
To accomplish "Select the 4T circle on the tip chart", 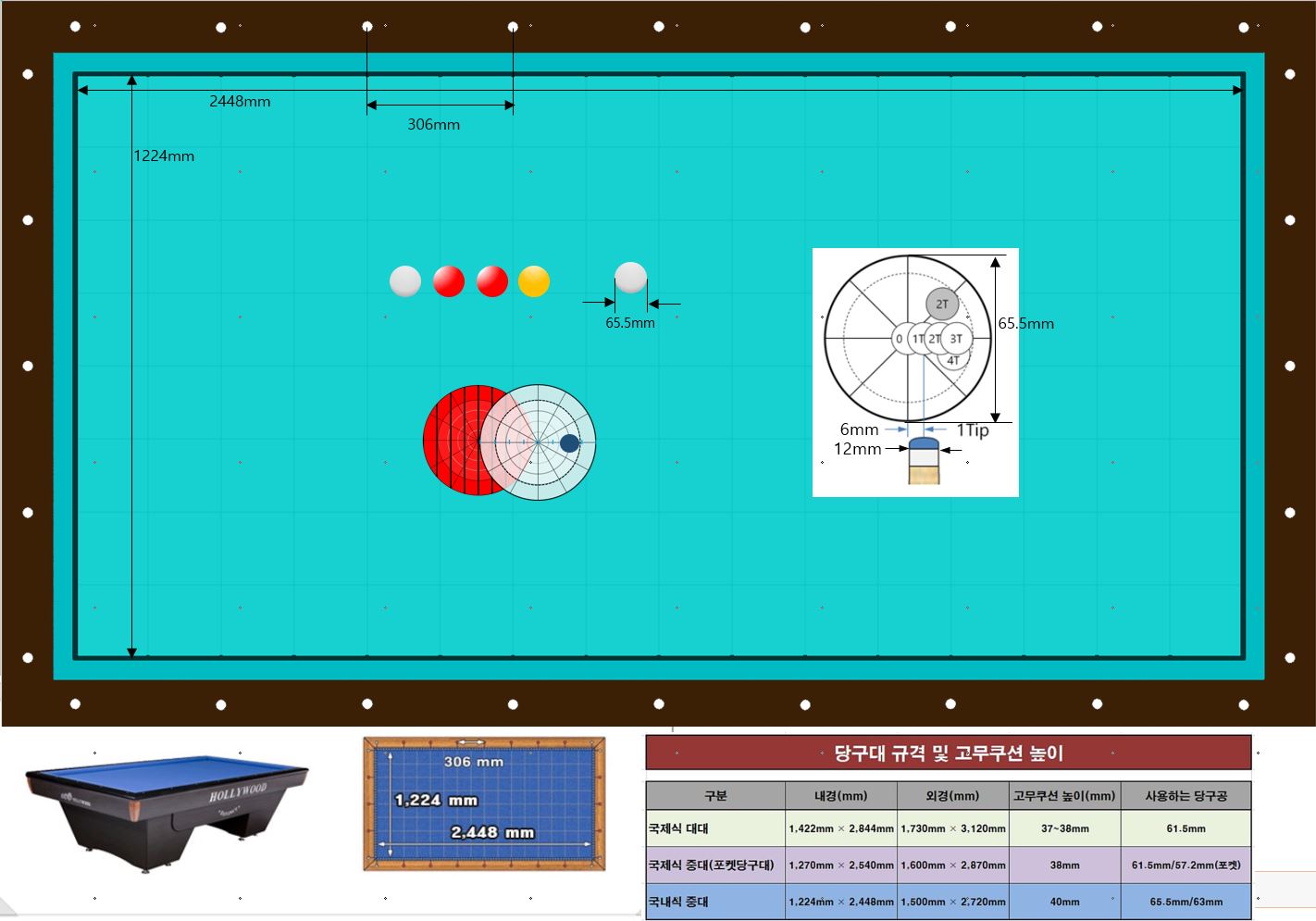I will (953, 361).
